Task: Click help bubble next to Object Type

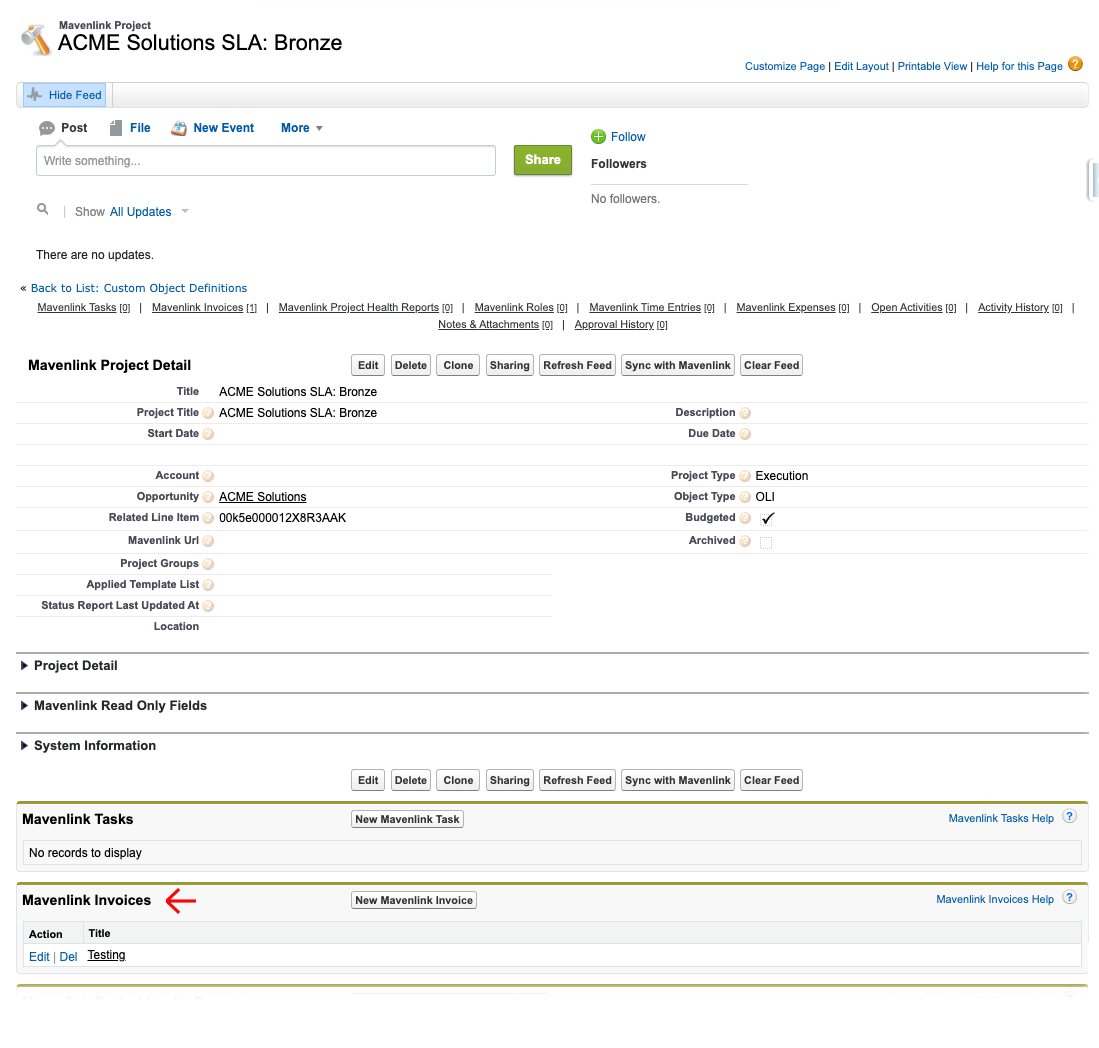Action: click(x=745, y=498)
